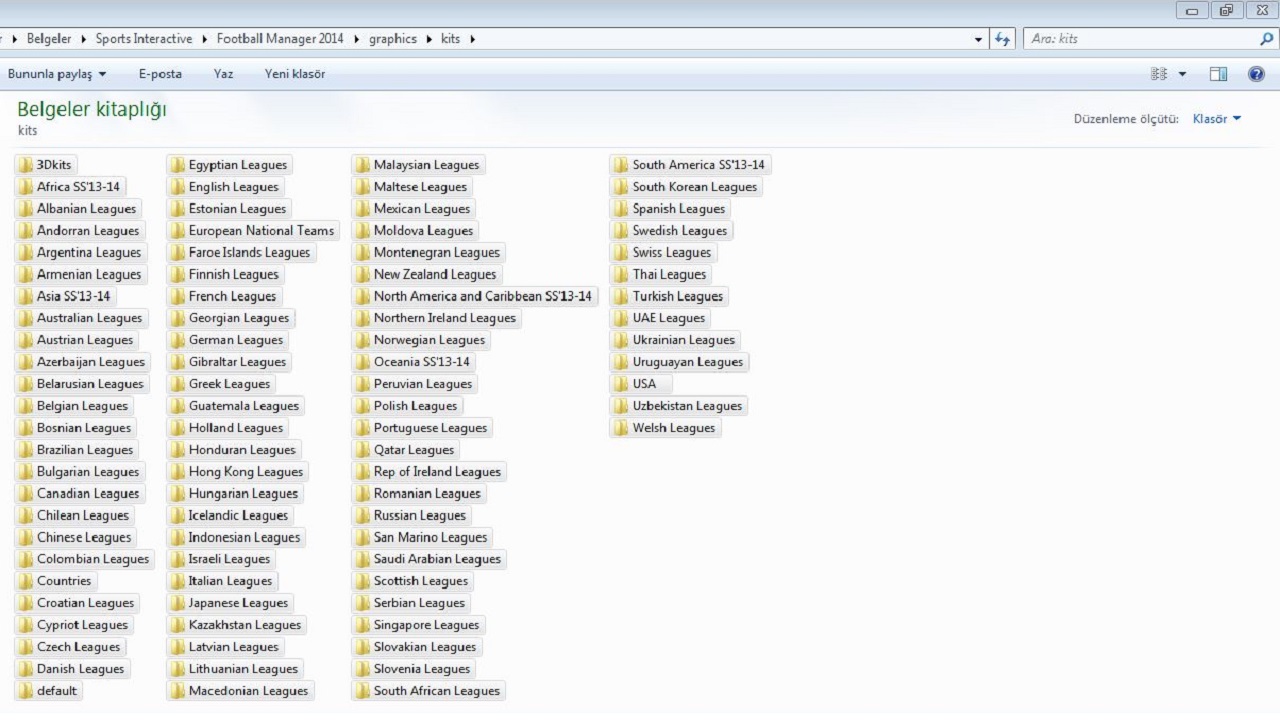1280x720 pixels.
Task: Select the folder name 'Greek Leagues'
Action: click(x=230, y=384)
